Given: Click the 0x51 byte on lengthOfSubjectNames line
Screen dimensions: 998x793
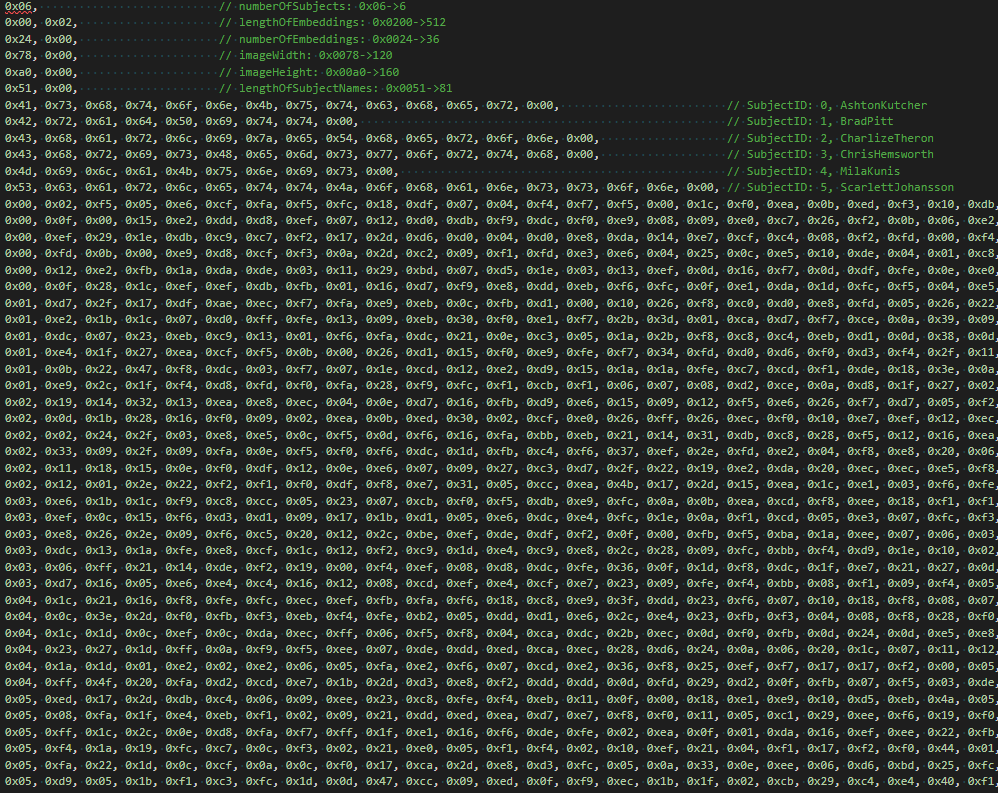Looking at the screenshot, I should coord(17,88).
